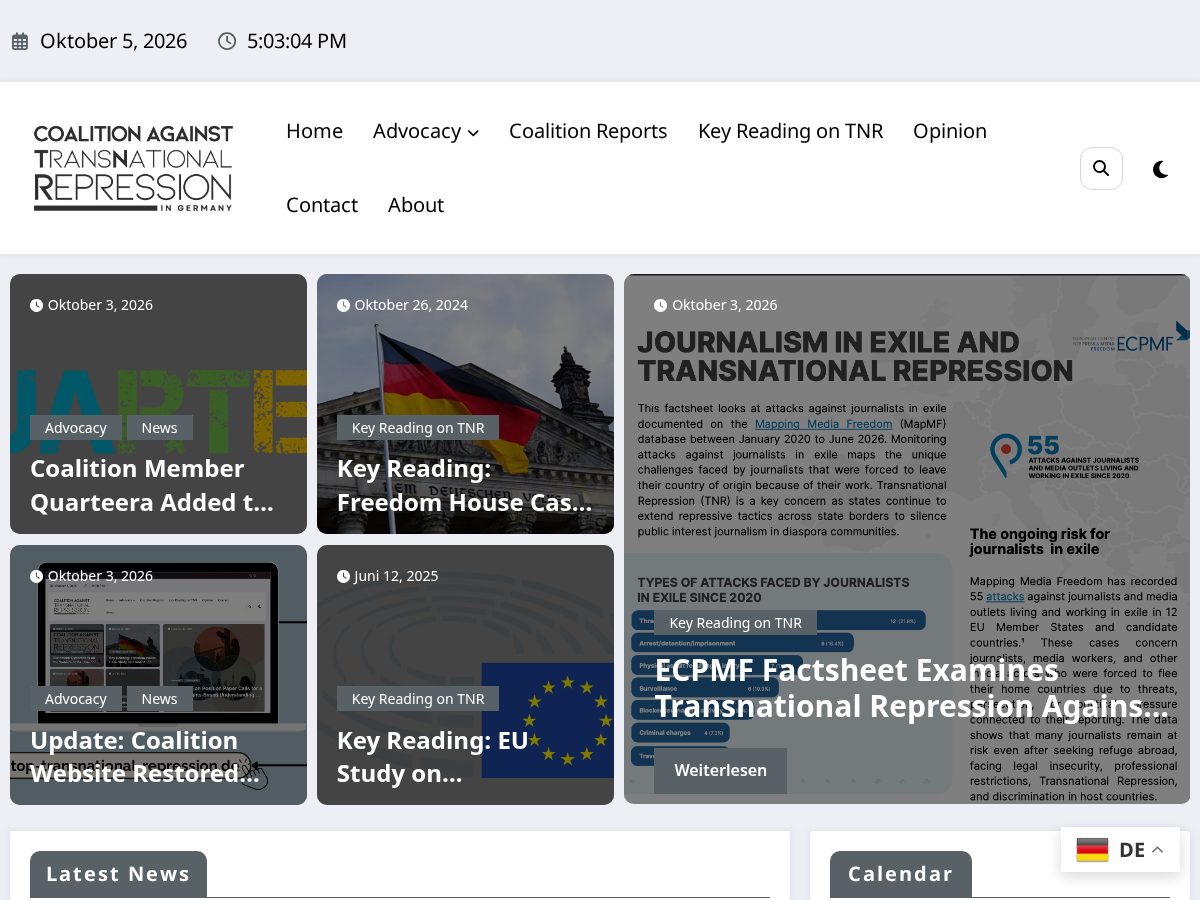Toggle dark mode moon icon

point(1160,169)
